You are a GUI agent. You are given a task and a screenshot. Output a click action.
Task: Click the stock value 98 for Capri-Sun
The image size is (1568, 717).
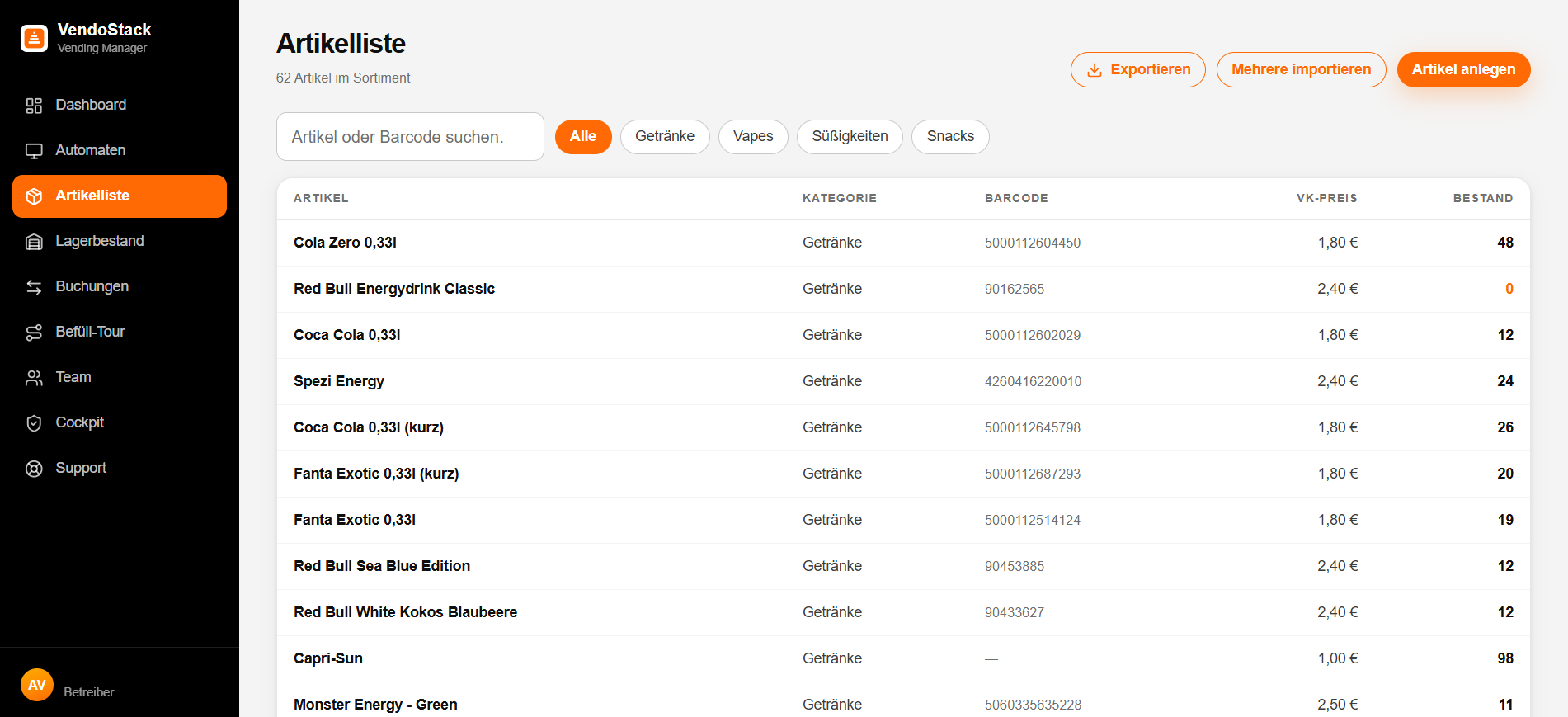pyautogui.click(x=1505, y=658)
